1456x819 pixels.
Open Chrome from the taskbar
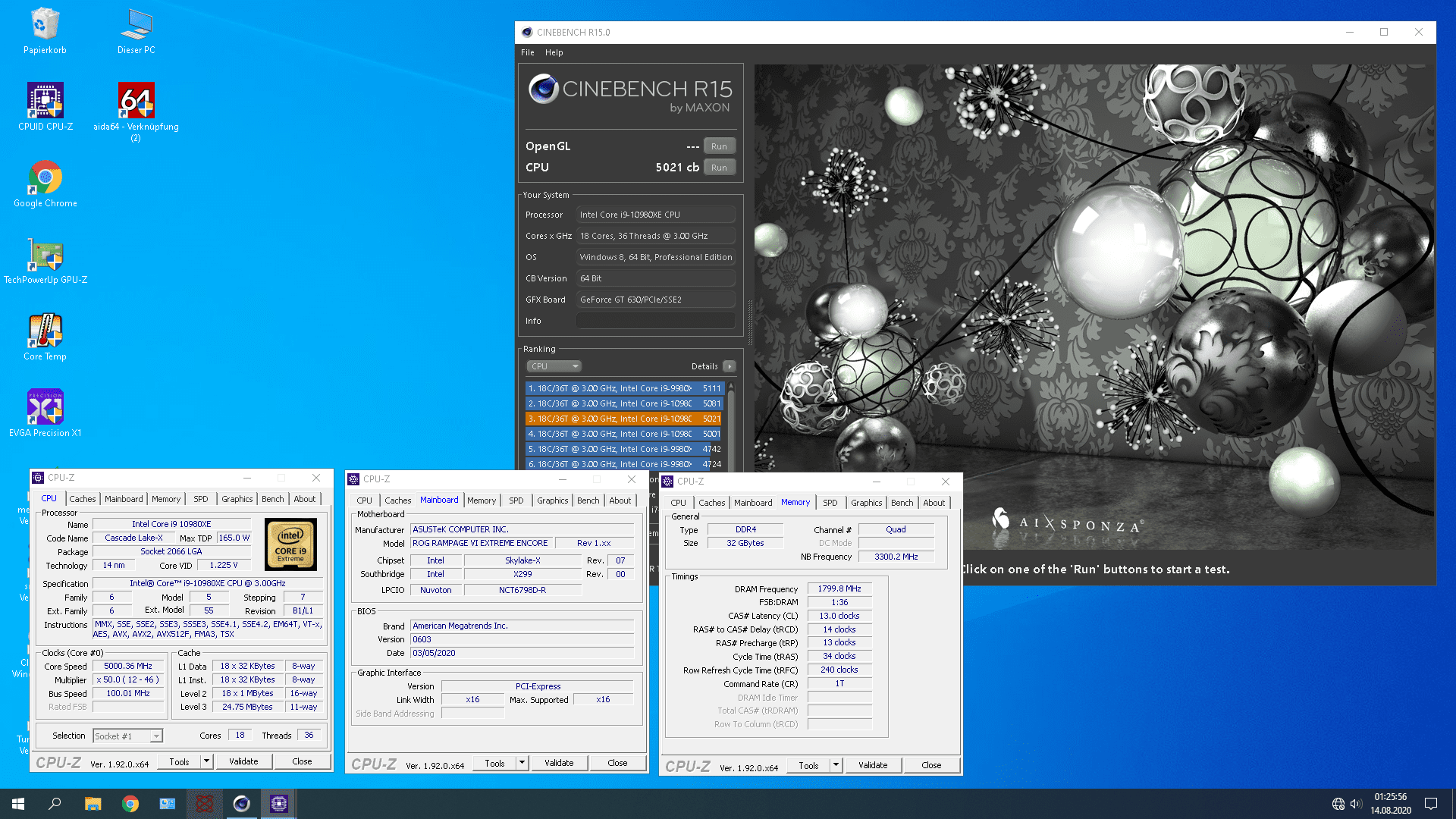pos(130,804)
